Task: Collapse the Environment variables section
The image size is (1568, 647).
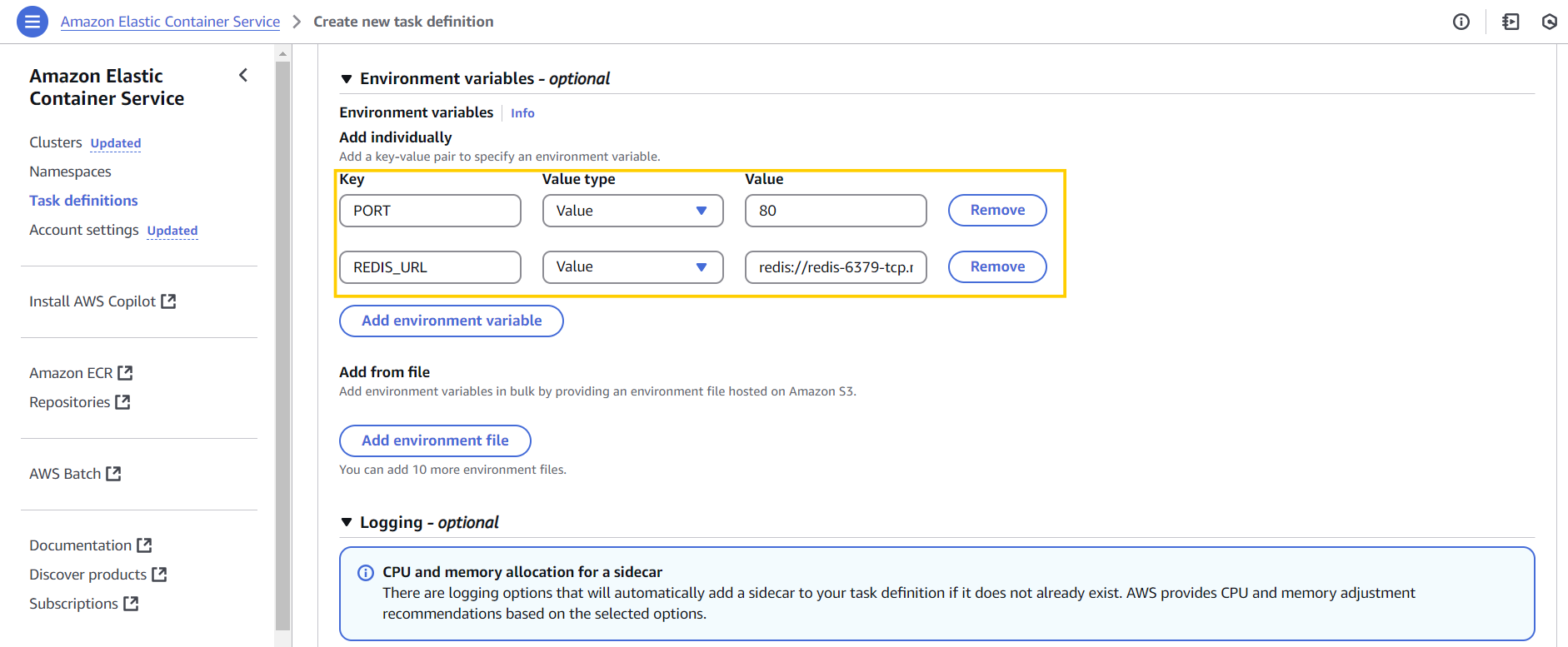Action: [x=347, y=79]
